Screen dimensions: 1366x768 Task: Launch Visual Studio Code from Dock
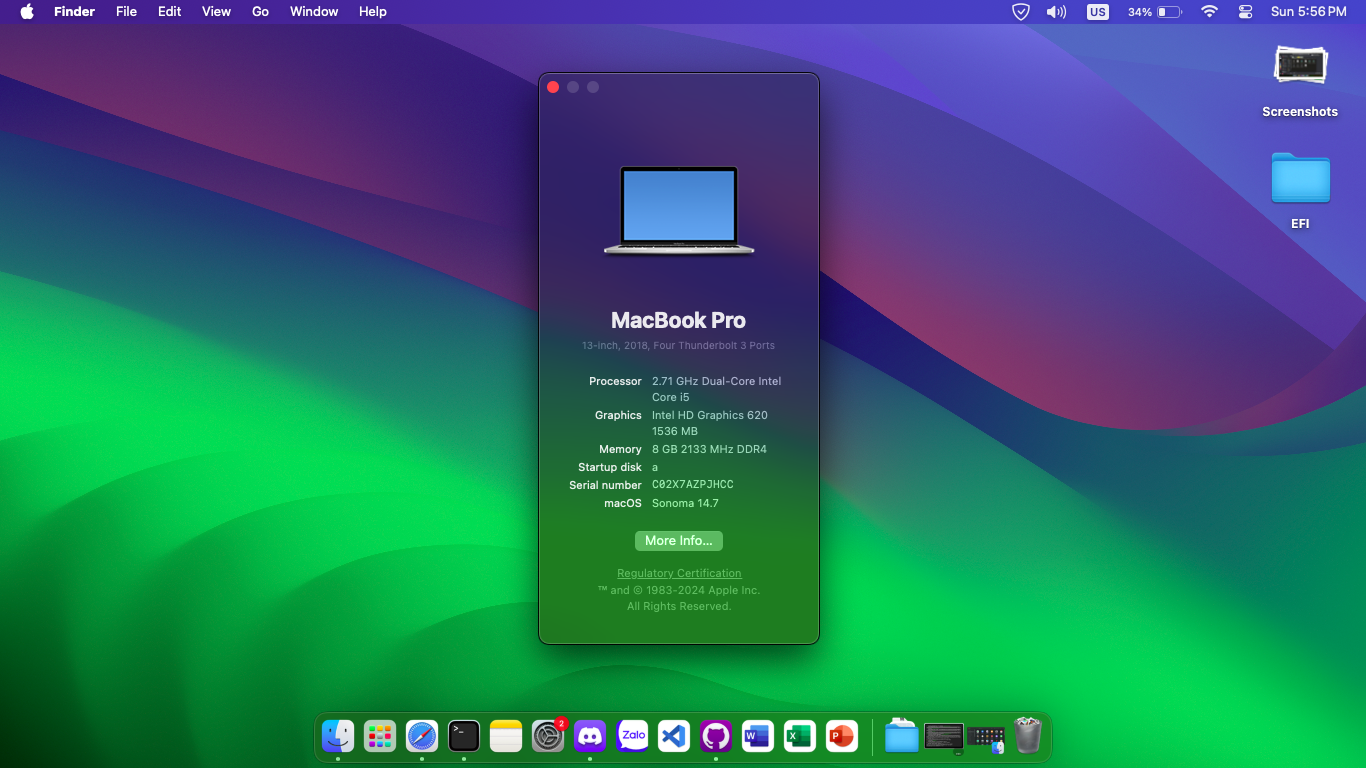(x=674, y=737)
